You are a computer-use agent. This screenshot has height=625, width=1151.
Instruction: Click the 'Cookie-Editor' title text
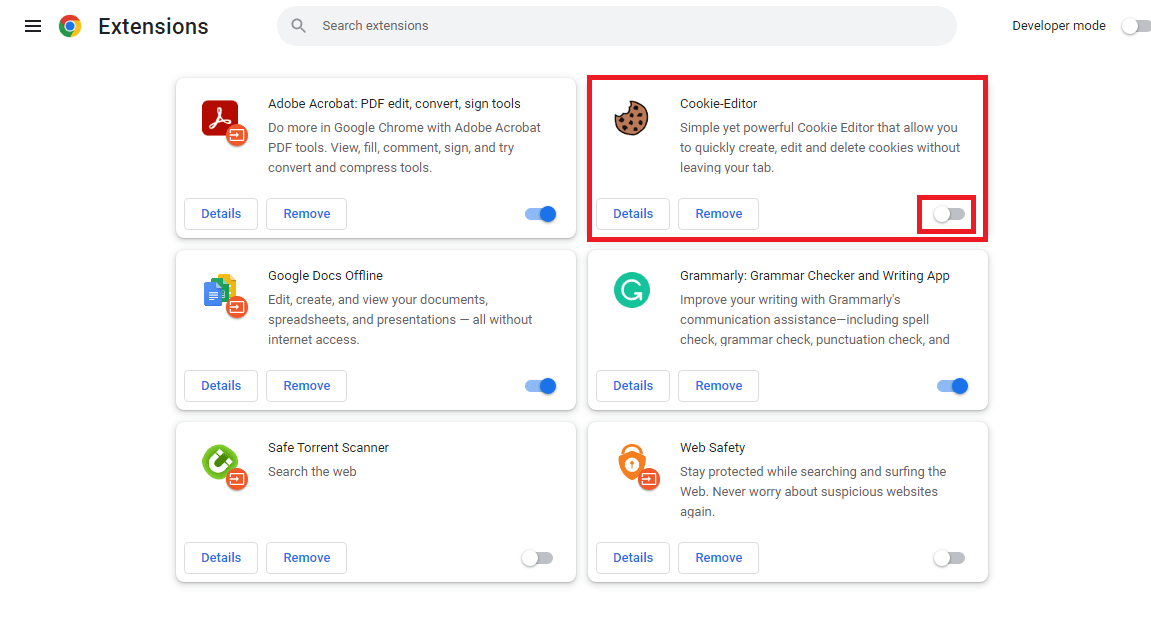pyautogui.click(x=718, y=104)
